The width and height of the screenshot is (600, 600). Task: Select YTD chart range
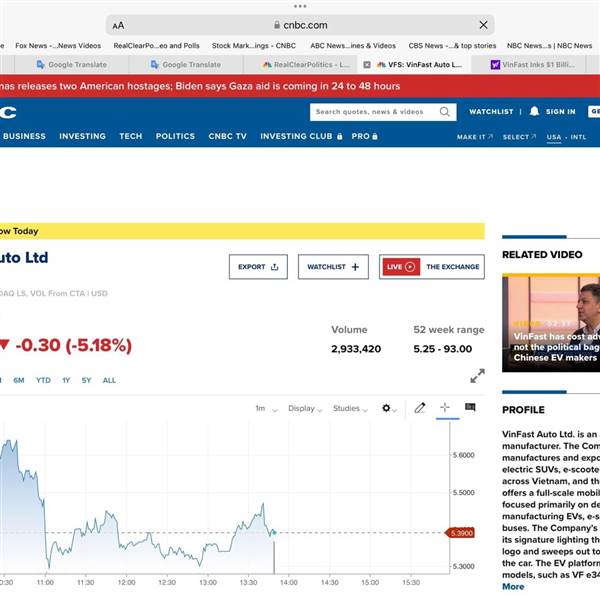43,380
